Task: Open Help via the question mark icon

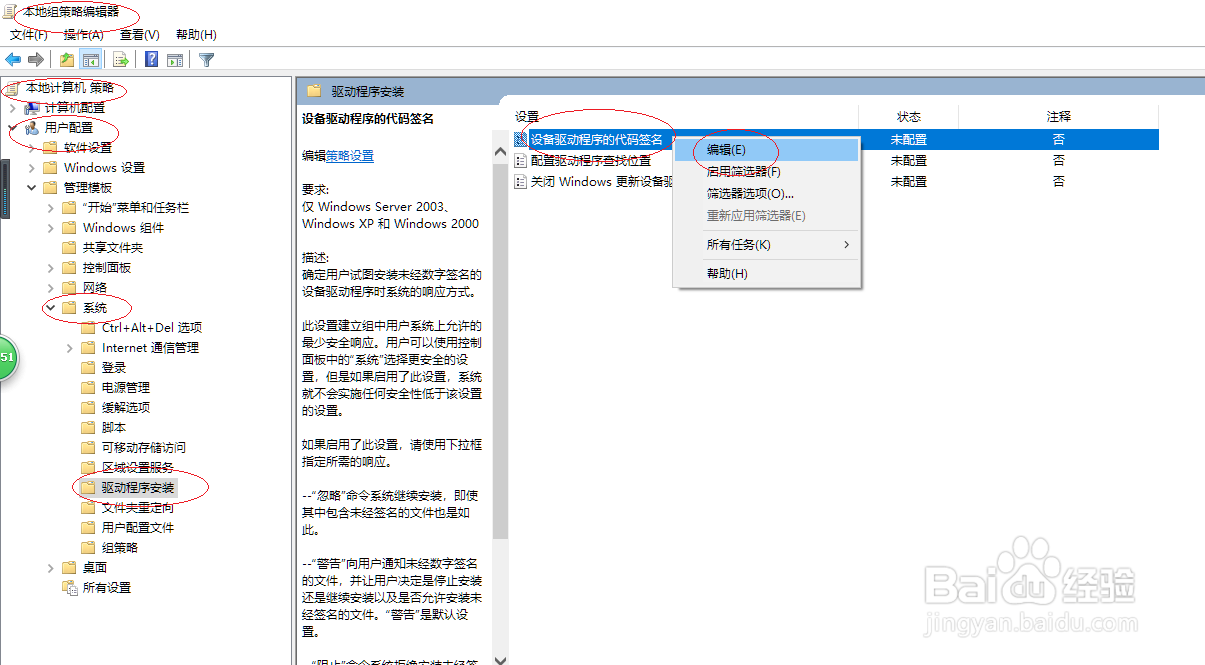Action: coord(151,59)
